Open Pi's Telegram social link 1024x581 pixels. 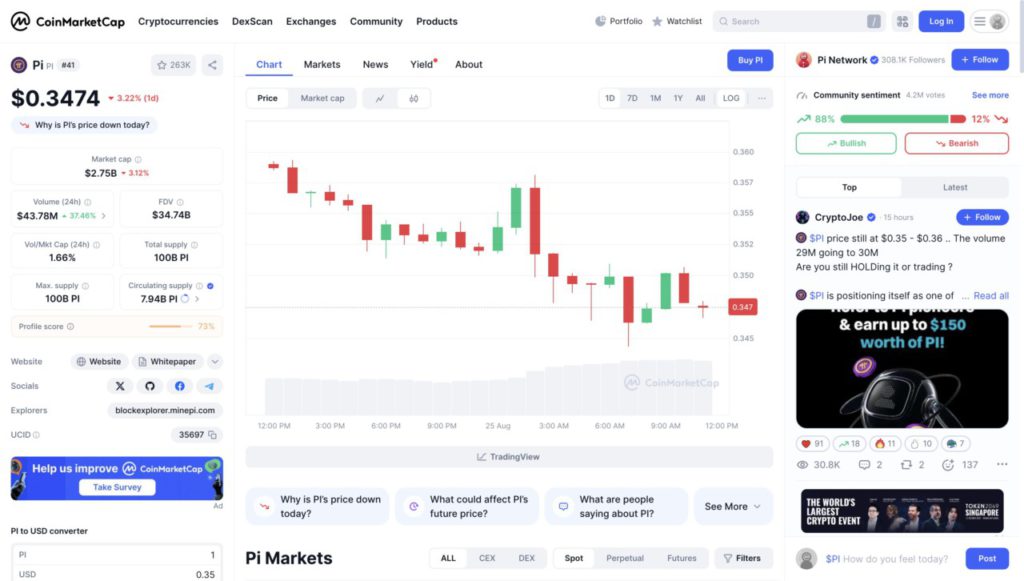click(209, 386)
